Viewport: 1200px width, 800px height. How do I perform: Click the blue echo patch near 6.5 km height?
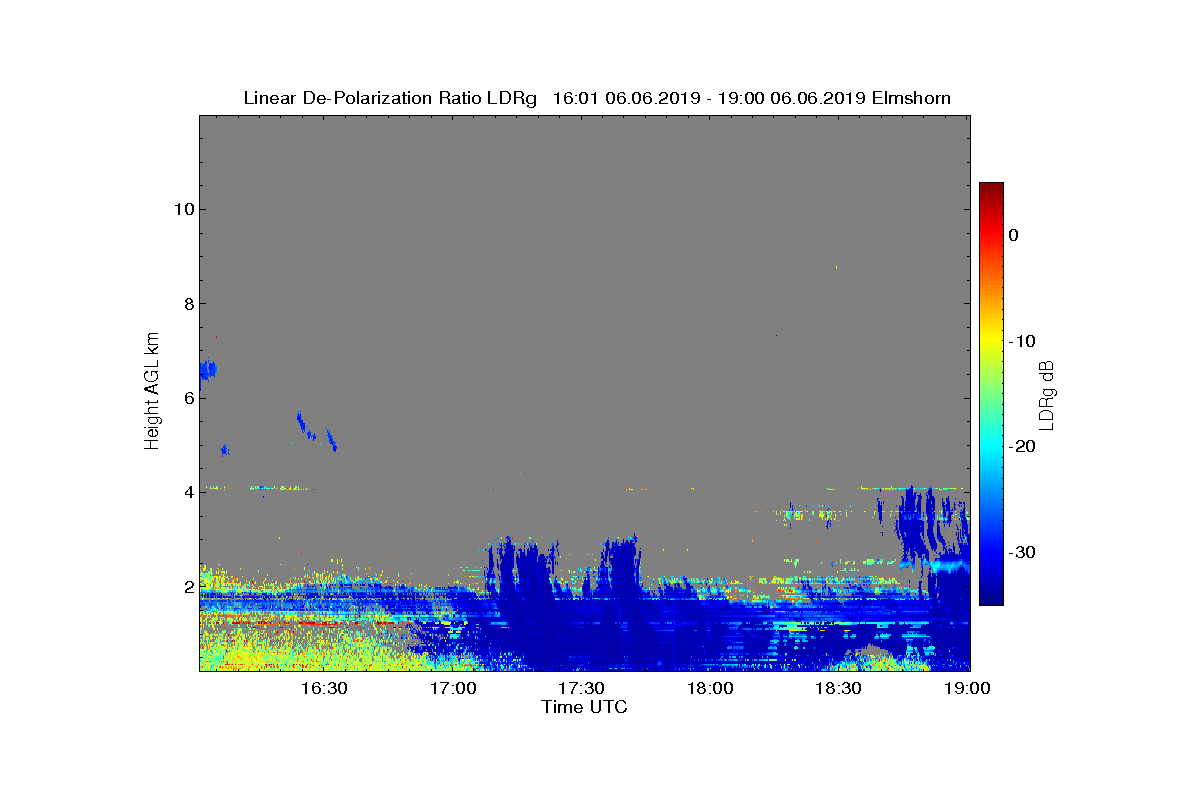(x=207, y=371)
